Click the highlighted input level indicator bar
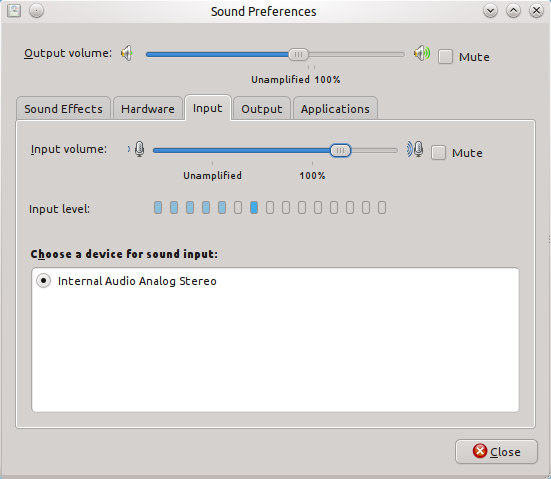This screenshot has width=551, height=479. (x=254, y=208)
